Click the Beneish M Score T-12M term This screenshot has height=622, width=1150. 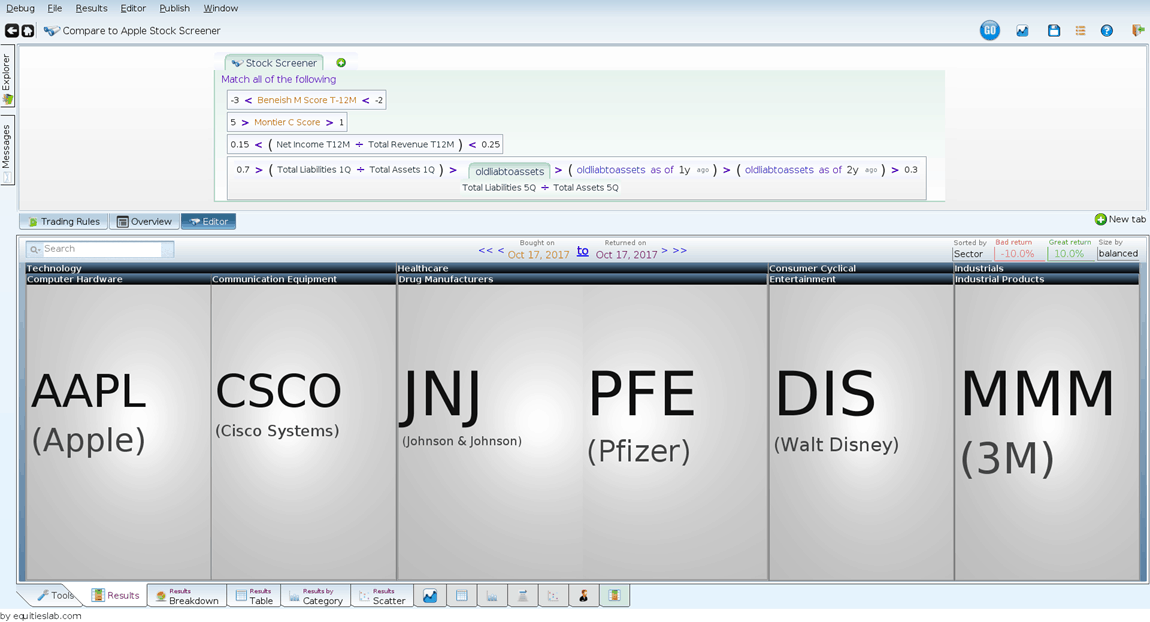(x=307, y=100)
